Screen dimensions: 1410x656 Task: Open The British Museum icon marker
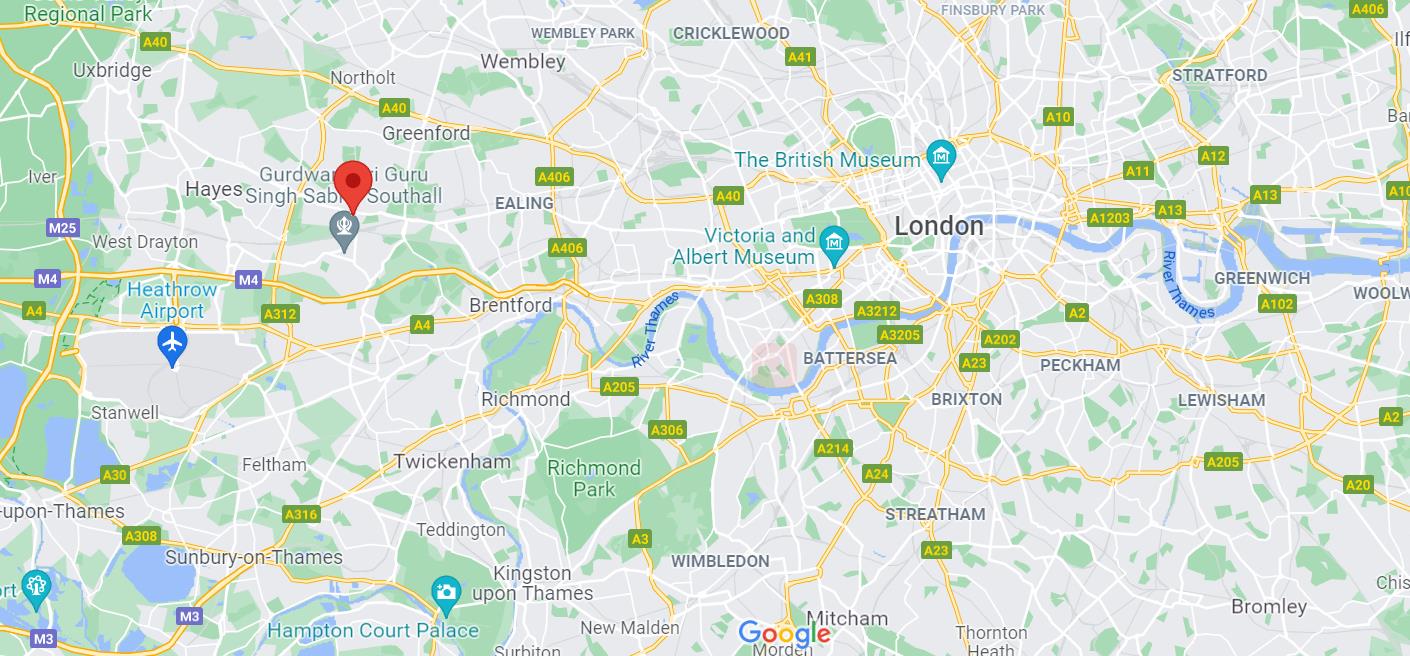coord(941,159)
